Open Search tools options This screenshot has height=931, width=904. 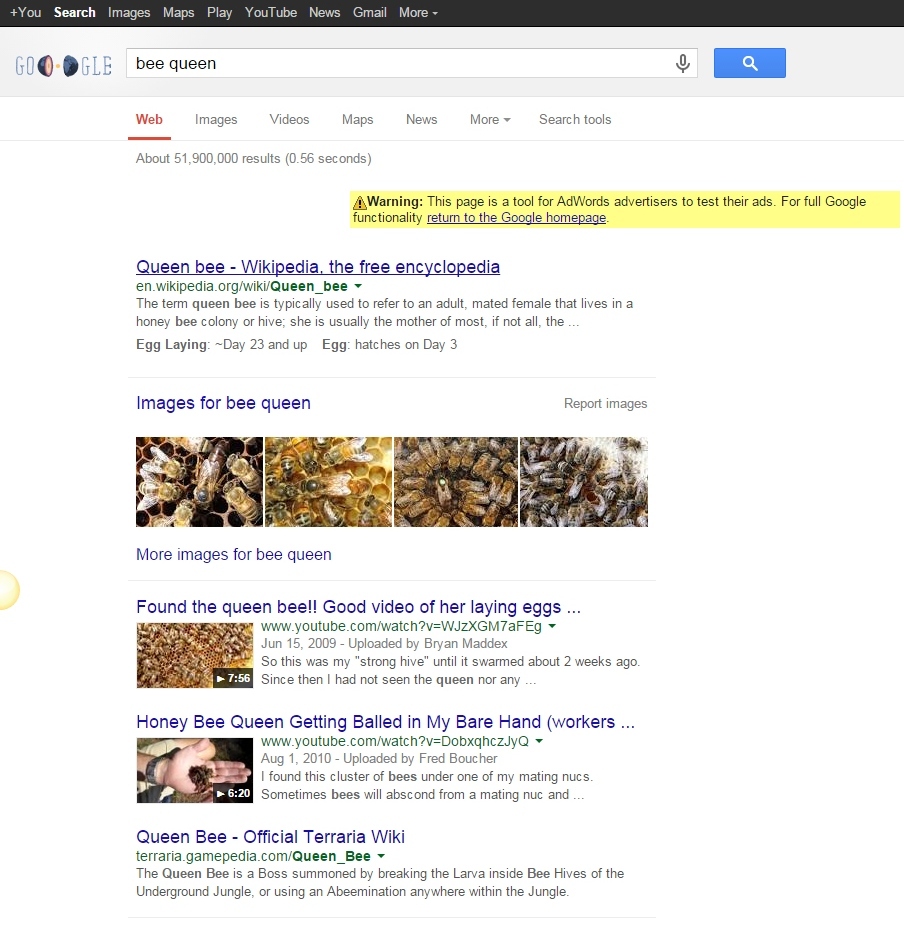click(x=575, y=119)
